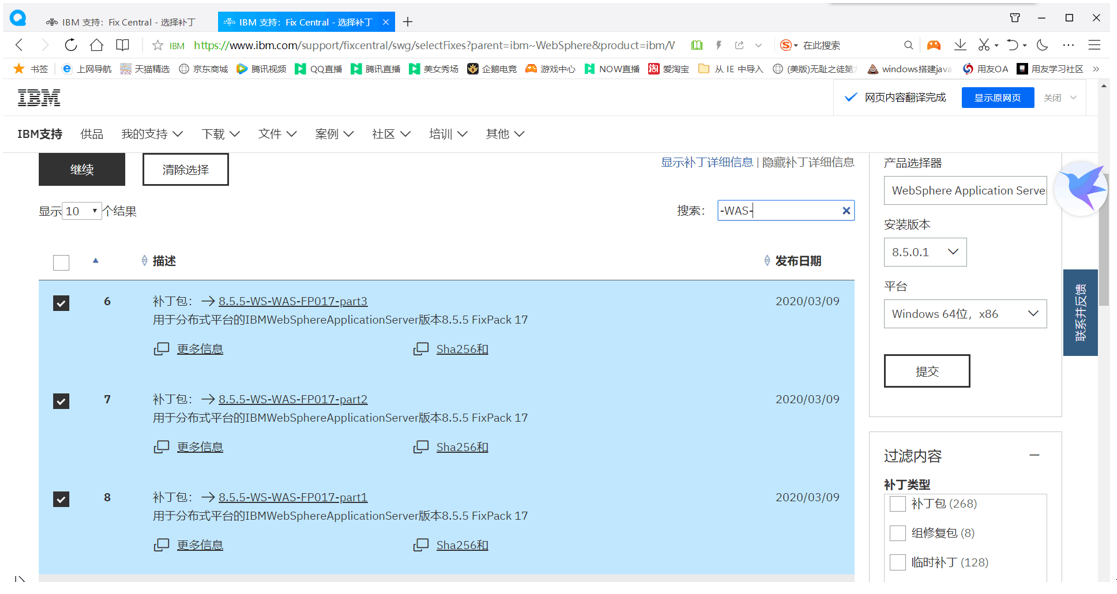Expand the 我的支持 menu
Image resolution: width=1117 pixels, height=594 pixels.
point(152,134)
